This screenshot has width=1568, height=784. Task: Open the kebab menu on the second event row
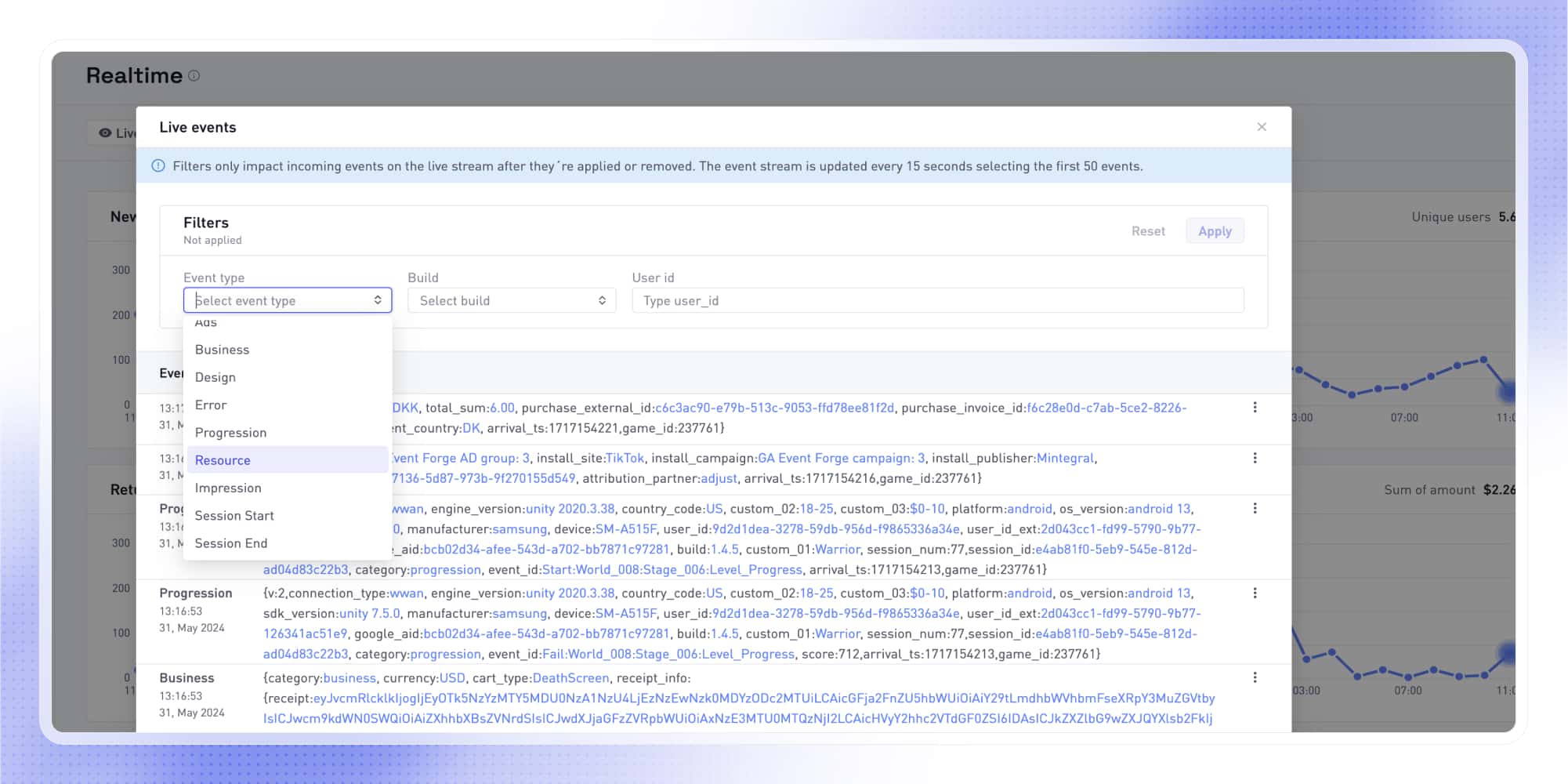(x=1256, y=458)
